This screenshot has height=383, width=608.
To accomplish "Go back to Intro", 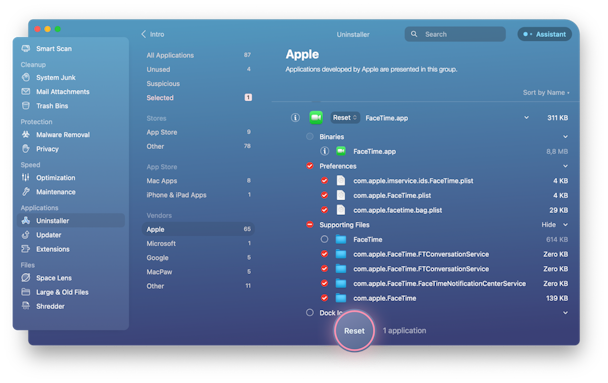I will tap(153, 34).
